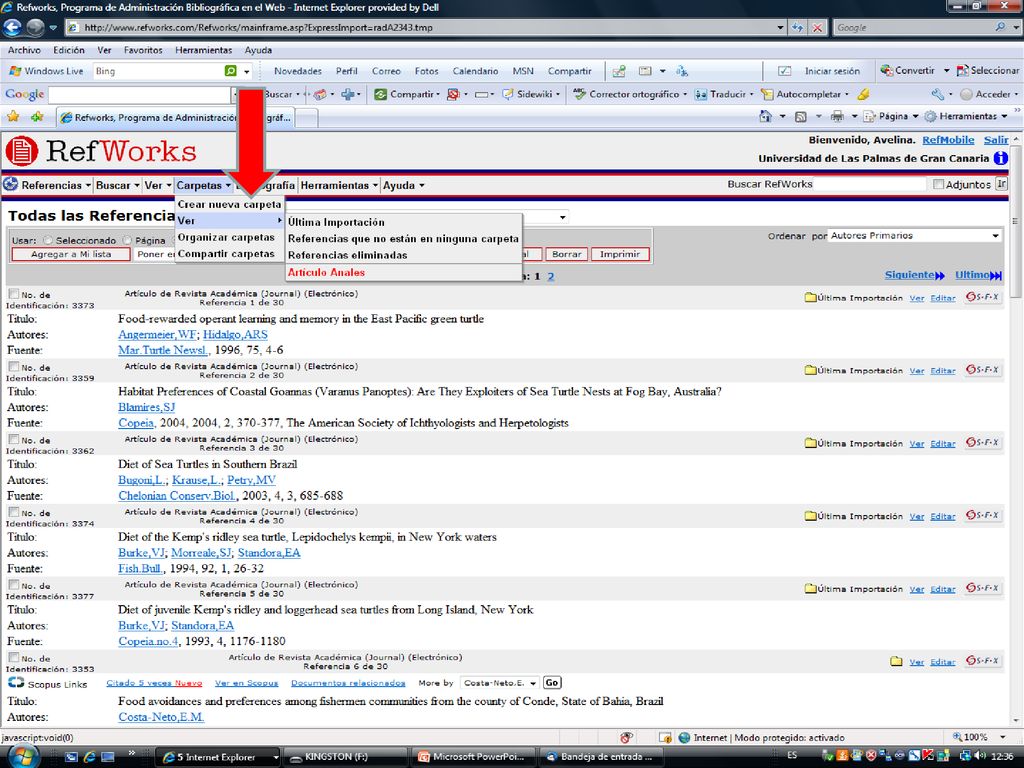Select checkbox for reference 3362
Screen dimensions: 1024x768
point(13,440)
